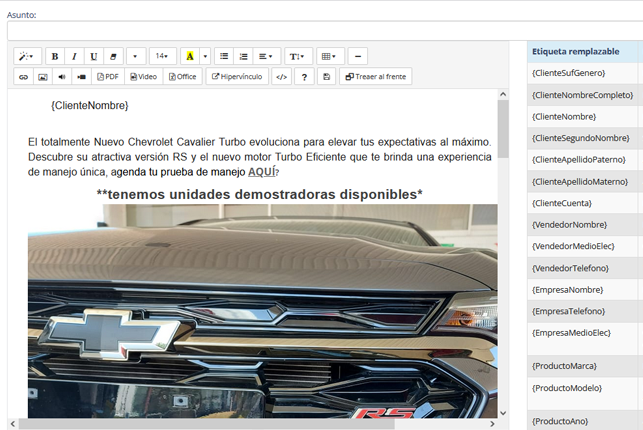Click the Traer al frente button
This screenshot has height=430, width=643.
tap(376, 77)
